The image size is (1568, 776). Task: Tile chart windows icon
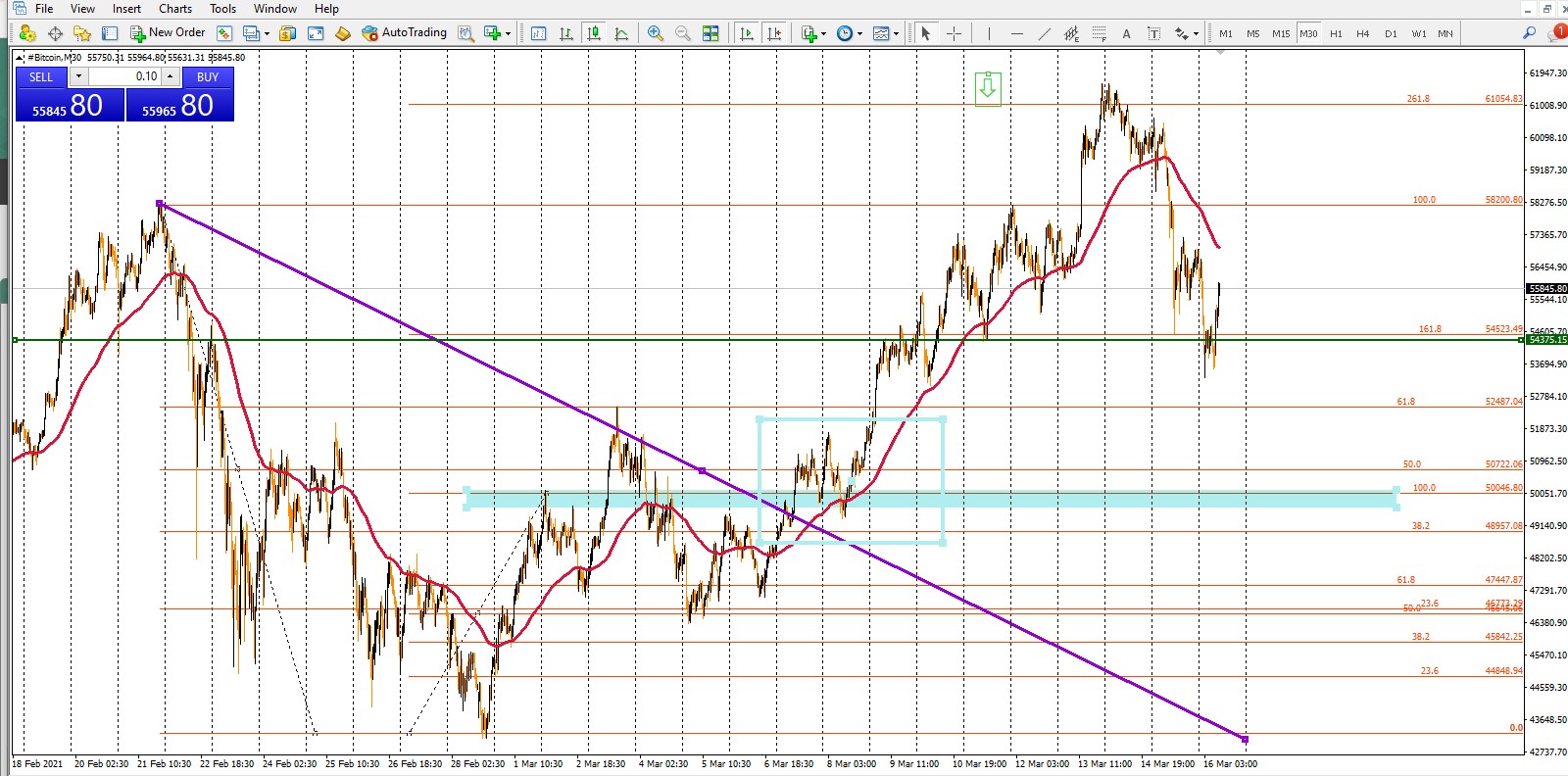click(710, 33)
